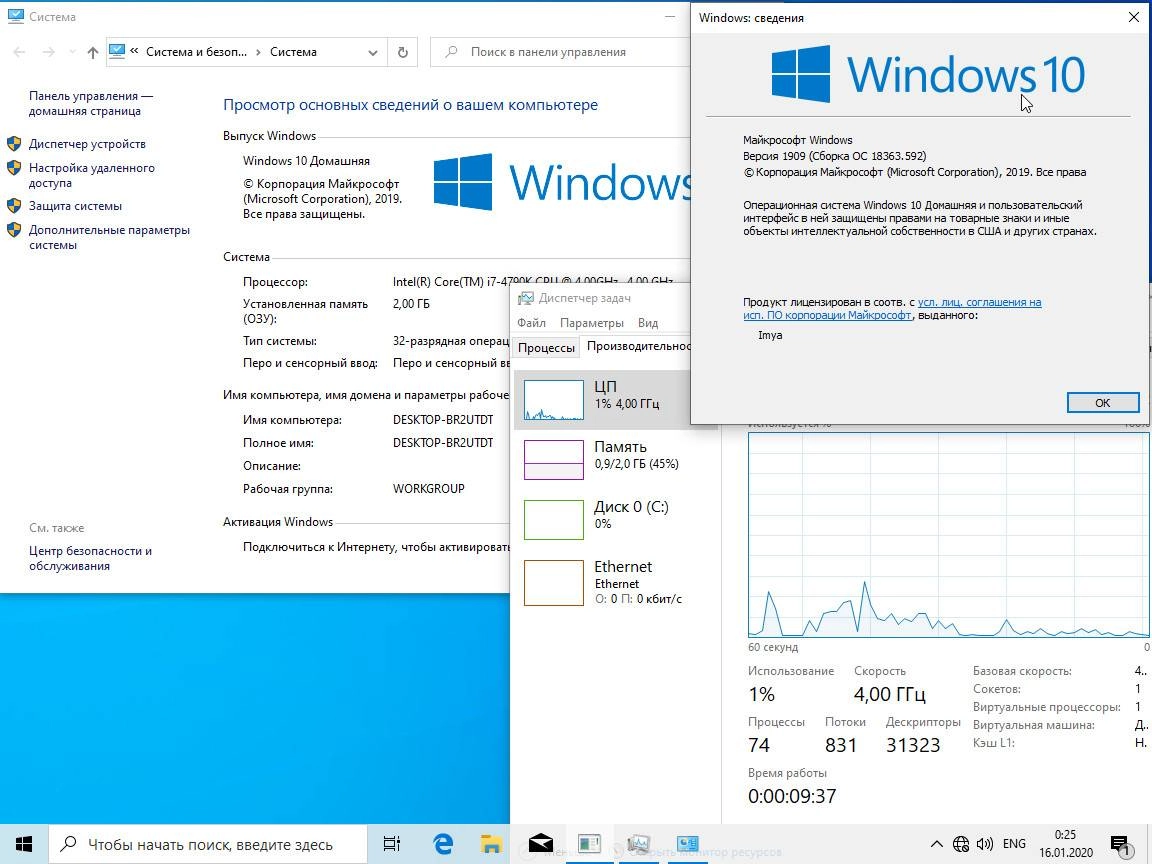1152x864 pixels.
Task: Open 'Диспетчер устройств' link
Action: coord(87,144)
